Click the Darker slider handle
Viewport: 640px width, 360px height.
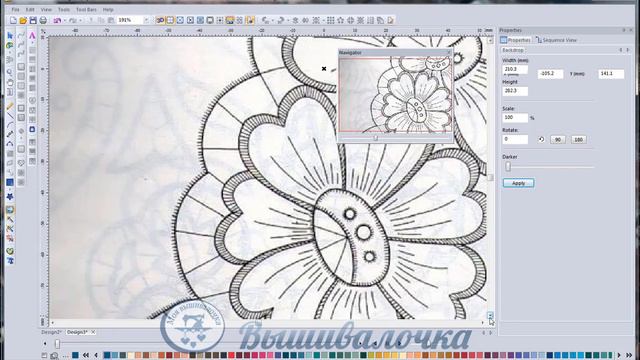(508, 166)
